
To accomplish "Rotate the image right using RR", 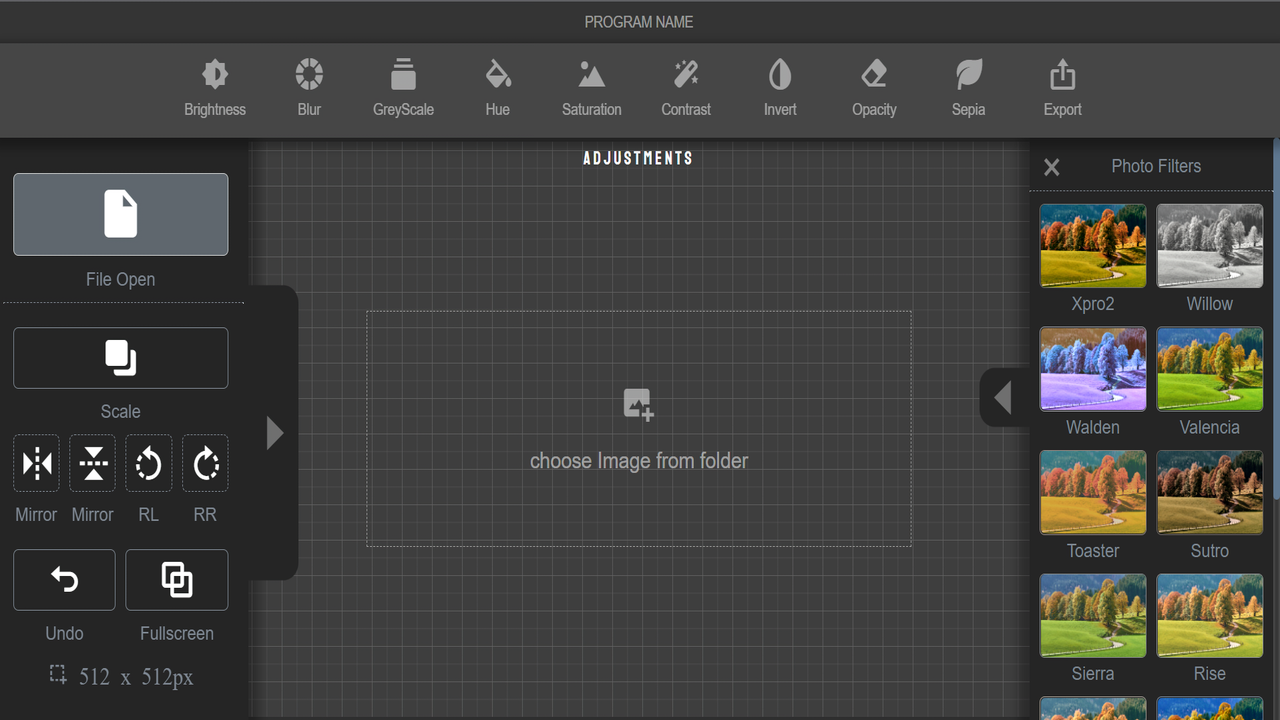I will click(204, 463).
